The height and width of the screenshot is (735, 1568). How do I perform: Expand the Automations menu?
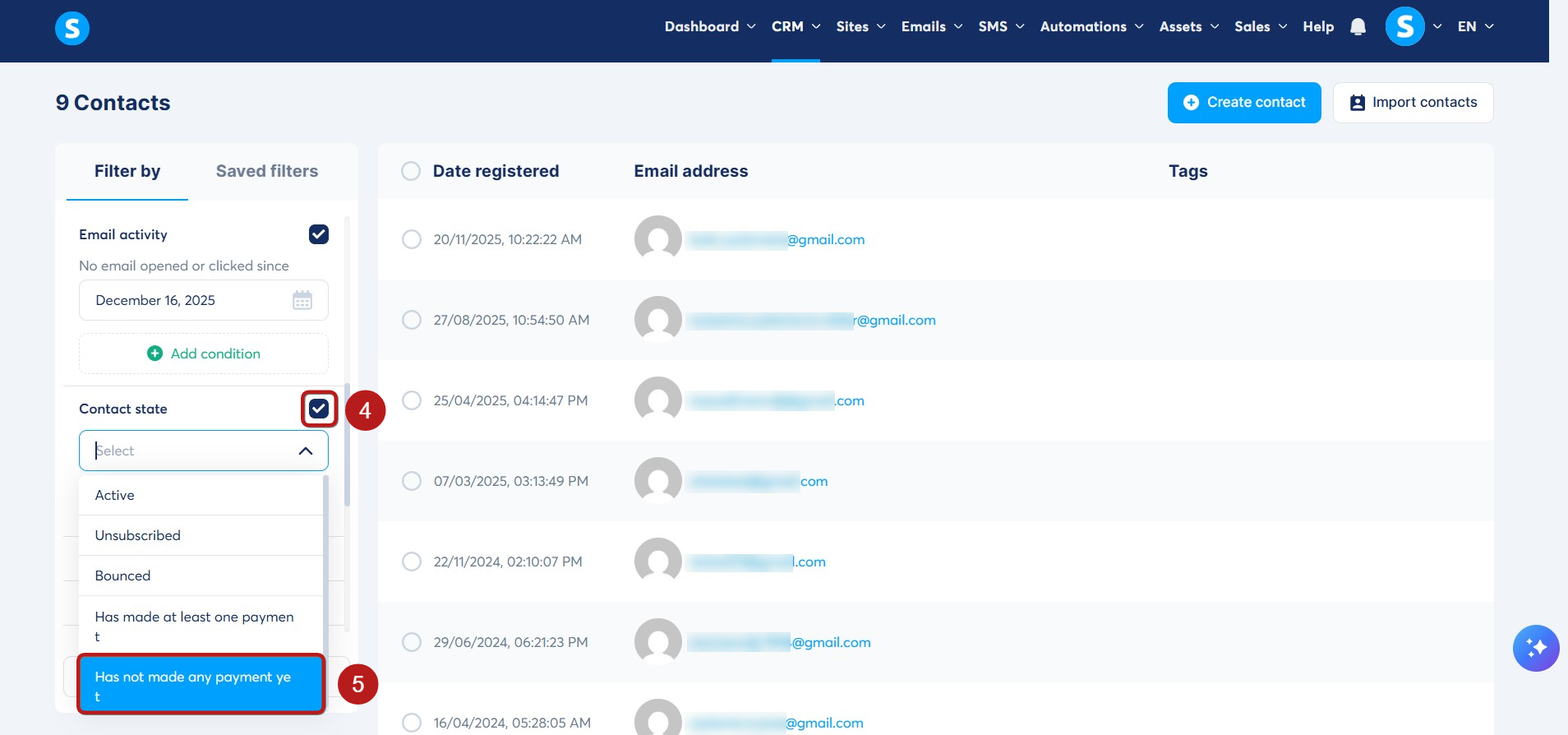coord(1091,26)
